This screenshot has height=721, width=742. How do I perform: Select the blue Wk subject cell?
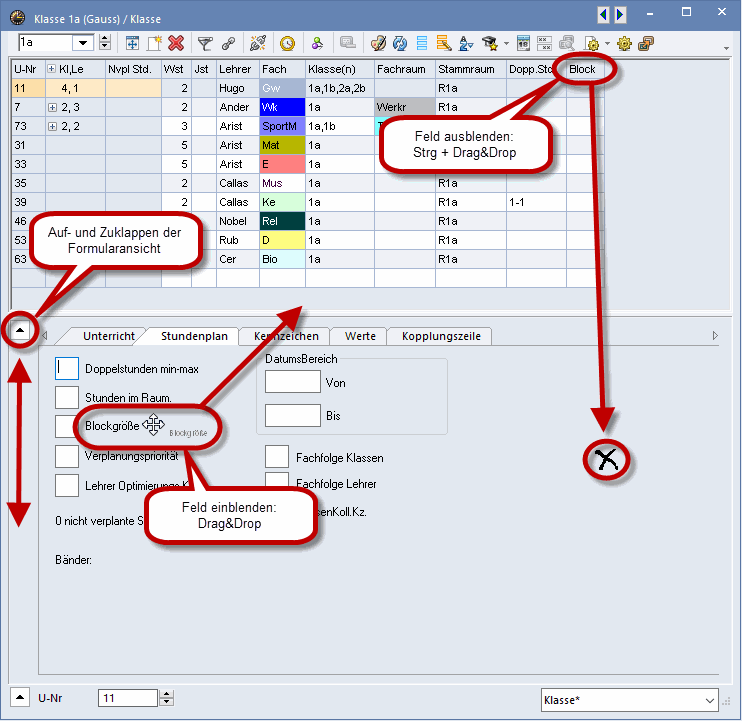tap(281, 107)
